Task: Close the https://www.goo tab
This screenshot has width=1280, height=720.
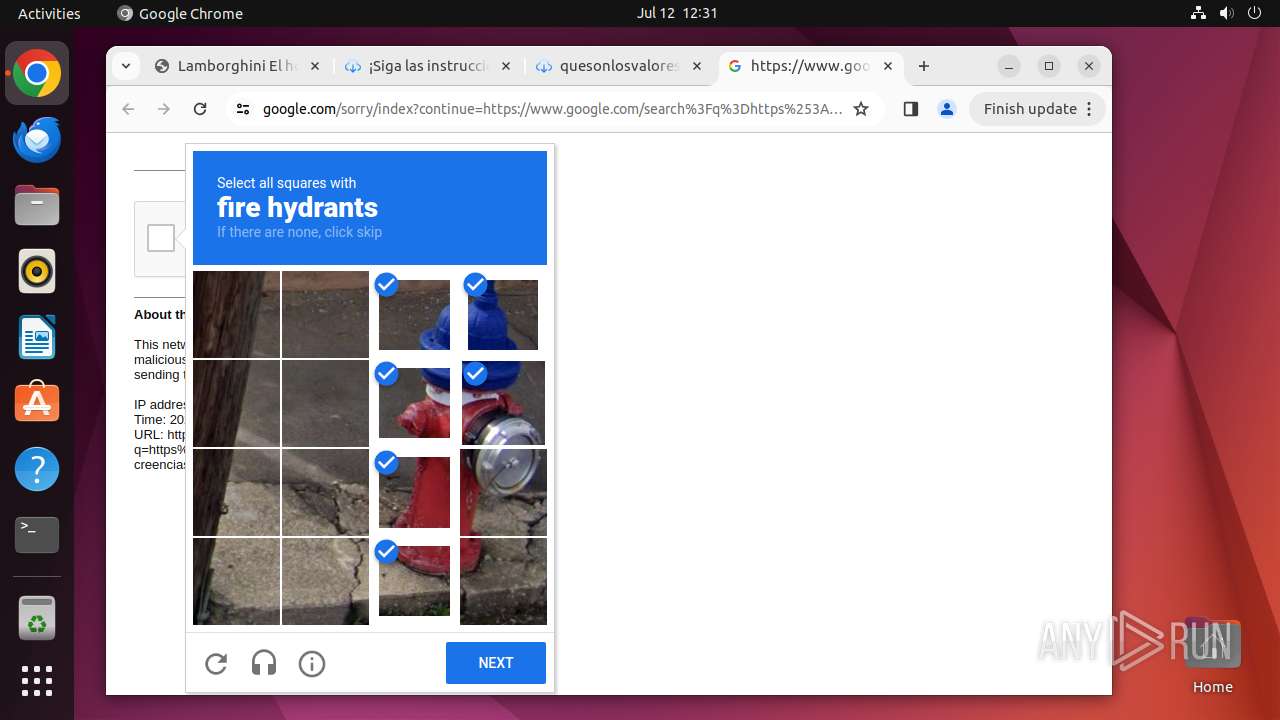Action: [x=888, y=66]
